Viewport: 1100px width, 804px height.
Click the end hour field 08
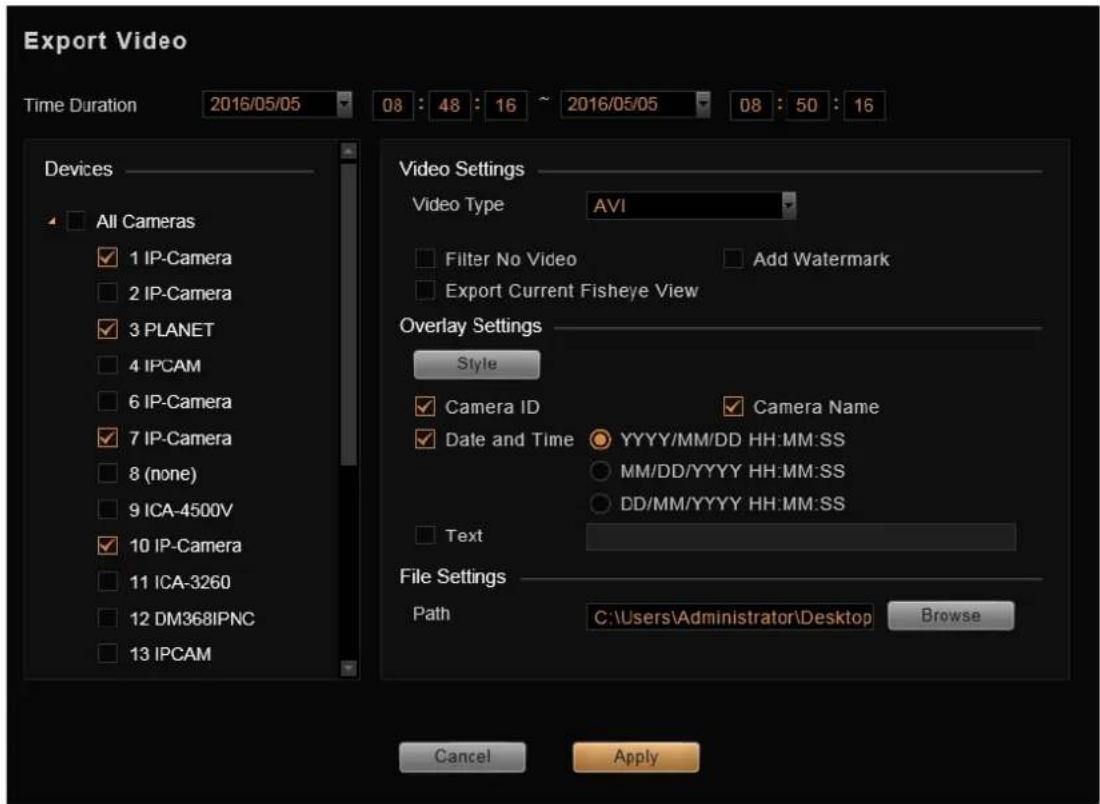751,105
